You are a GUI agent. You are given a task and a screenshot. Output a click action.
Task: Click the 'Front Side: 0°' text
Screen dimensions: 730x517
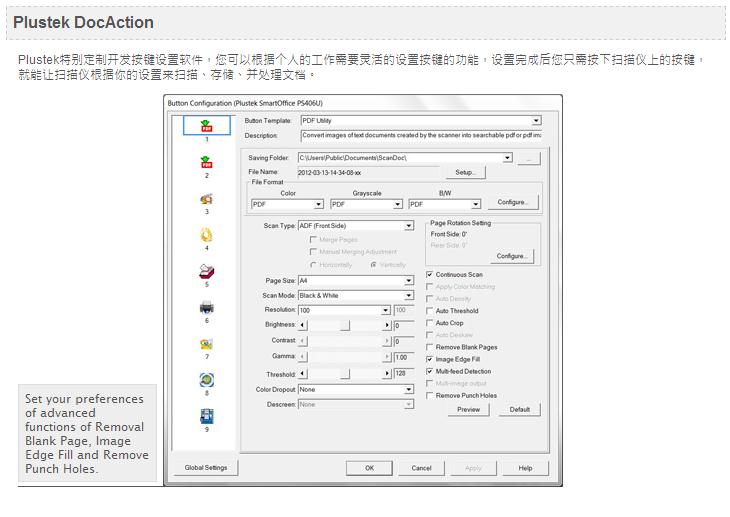coord(448,234)
